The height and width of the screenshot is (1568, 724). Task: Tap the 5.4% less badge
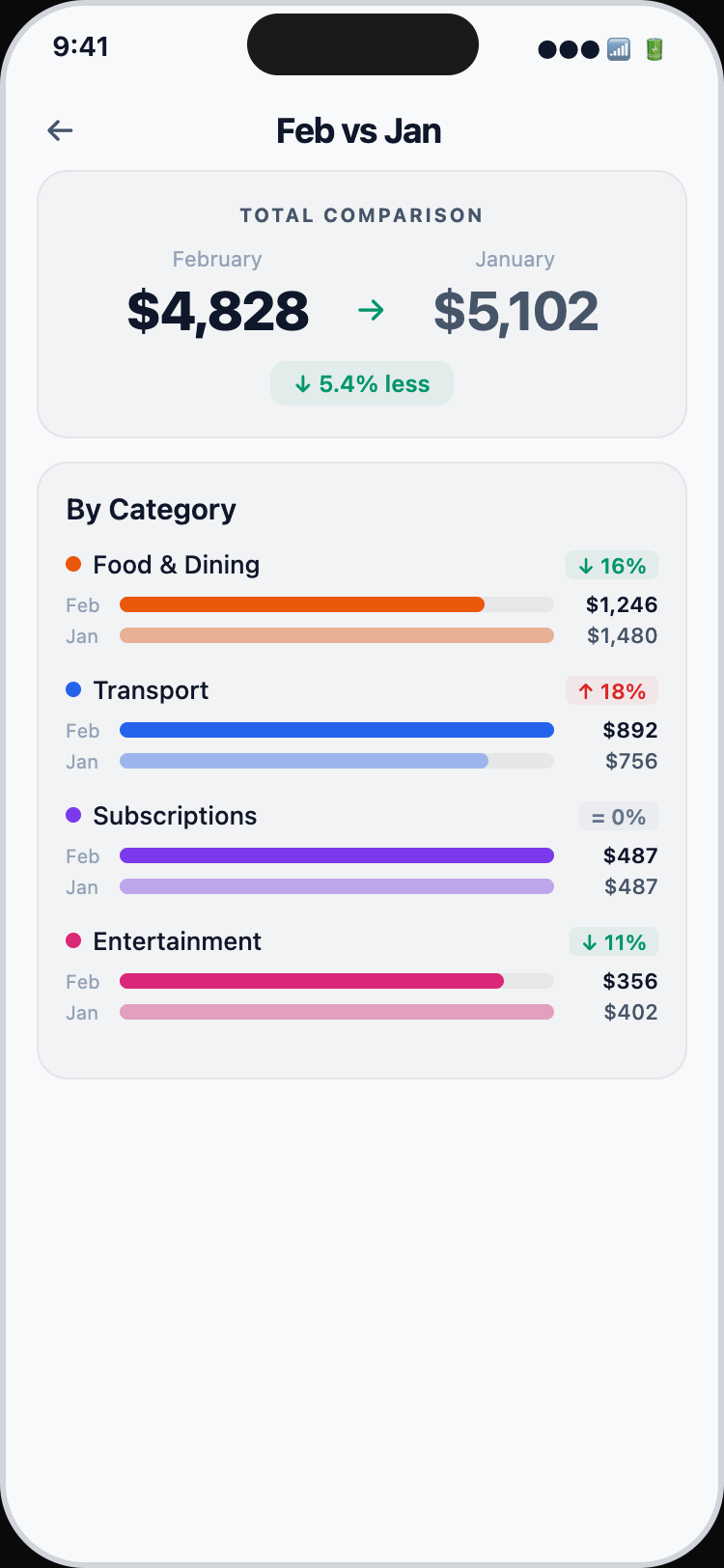click(x=362, y=383)
